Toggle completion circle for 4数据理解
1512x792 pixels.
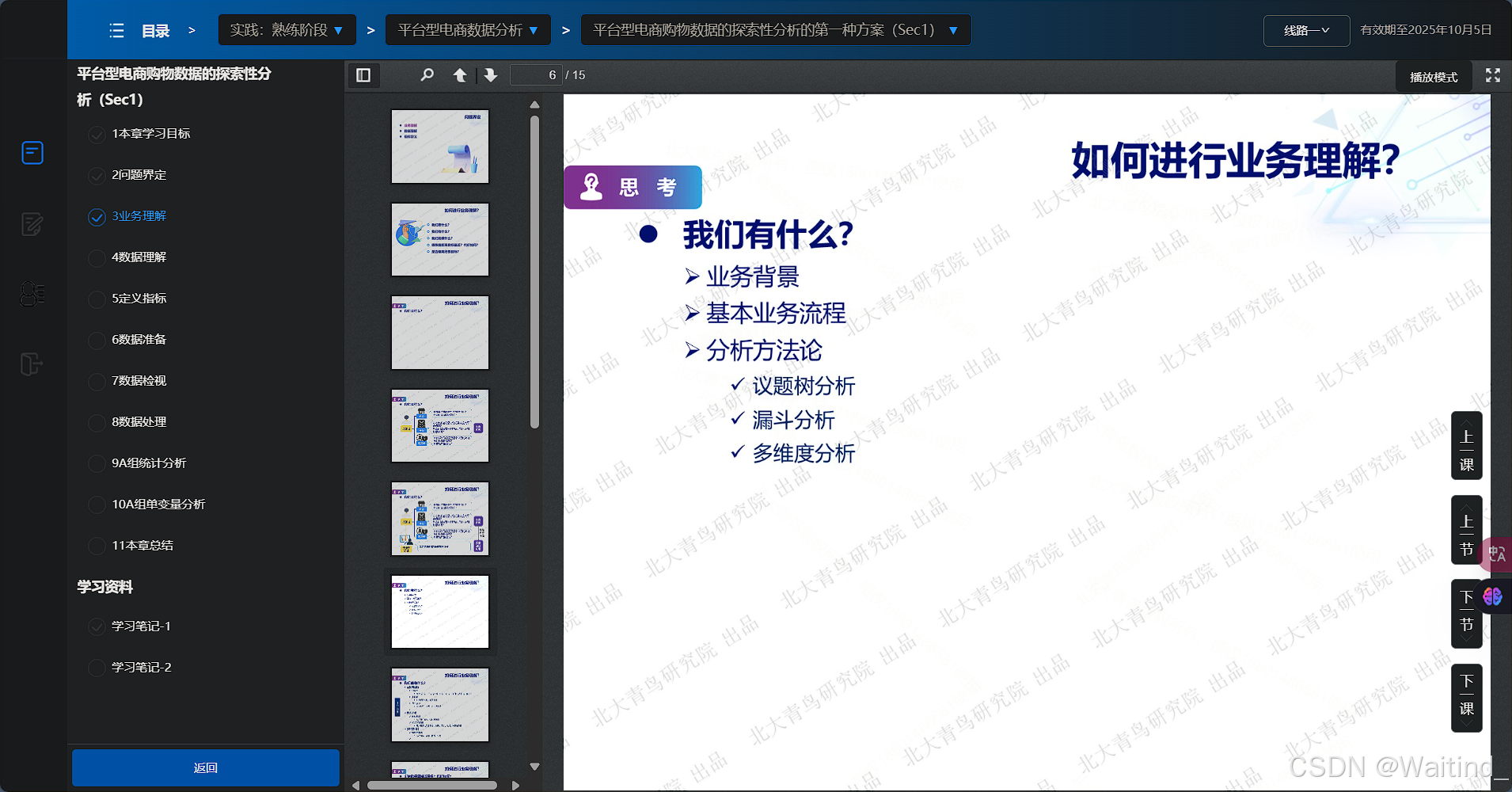[x=97, y=258]
